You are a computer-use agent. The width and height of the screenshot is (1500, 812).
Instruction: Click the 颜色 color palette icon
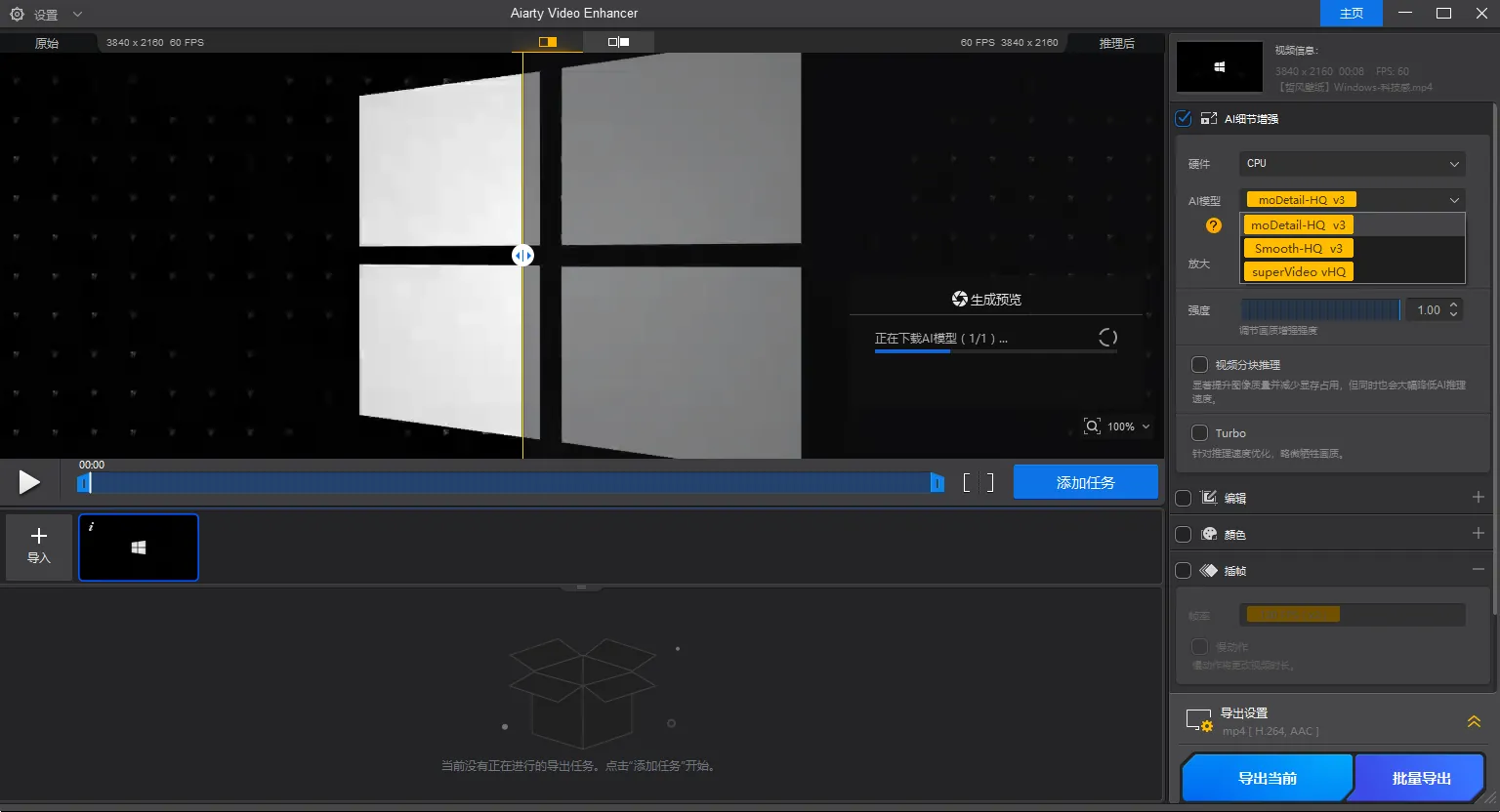coord(1208,533)
